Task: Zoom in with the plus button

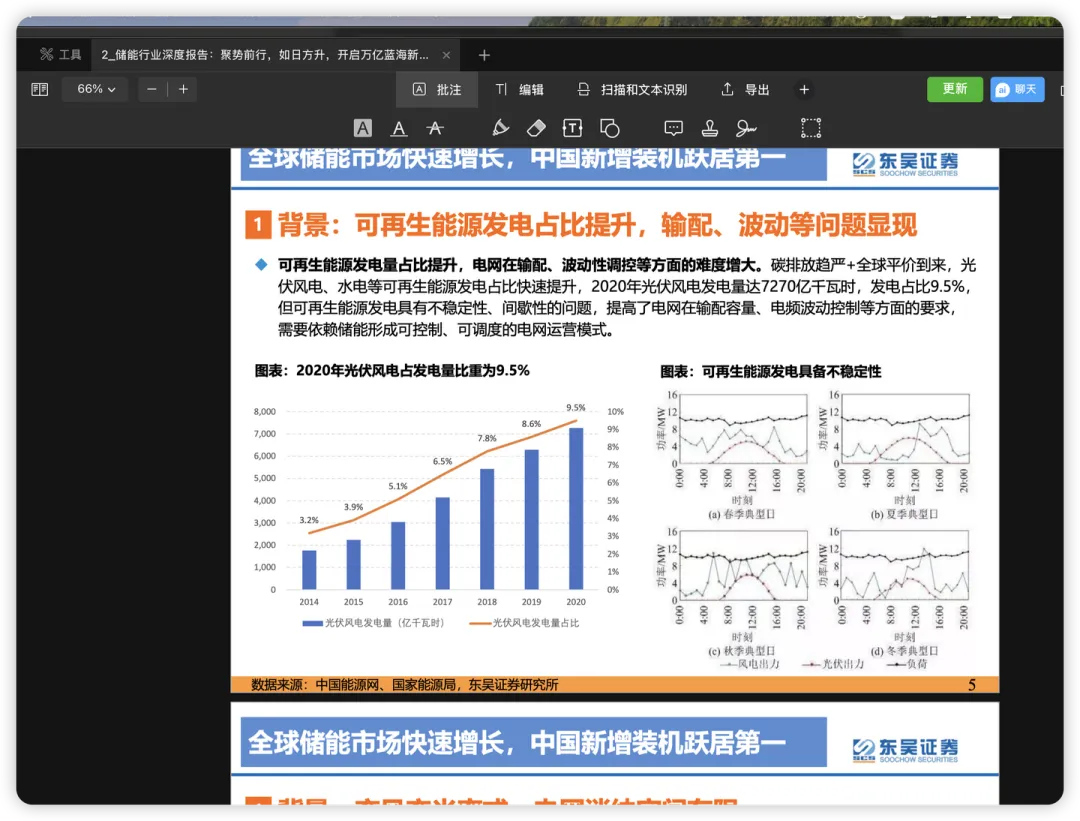Action: (183, 90)
